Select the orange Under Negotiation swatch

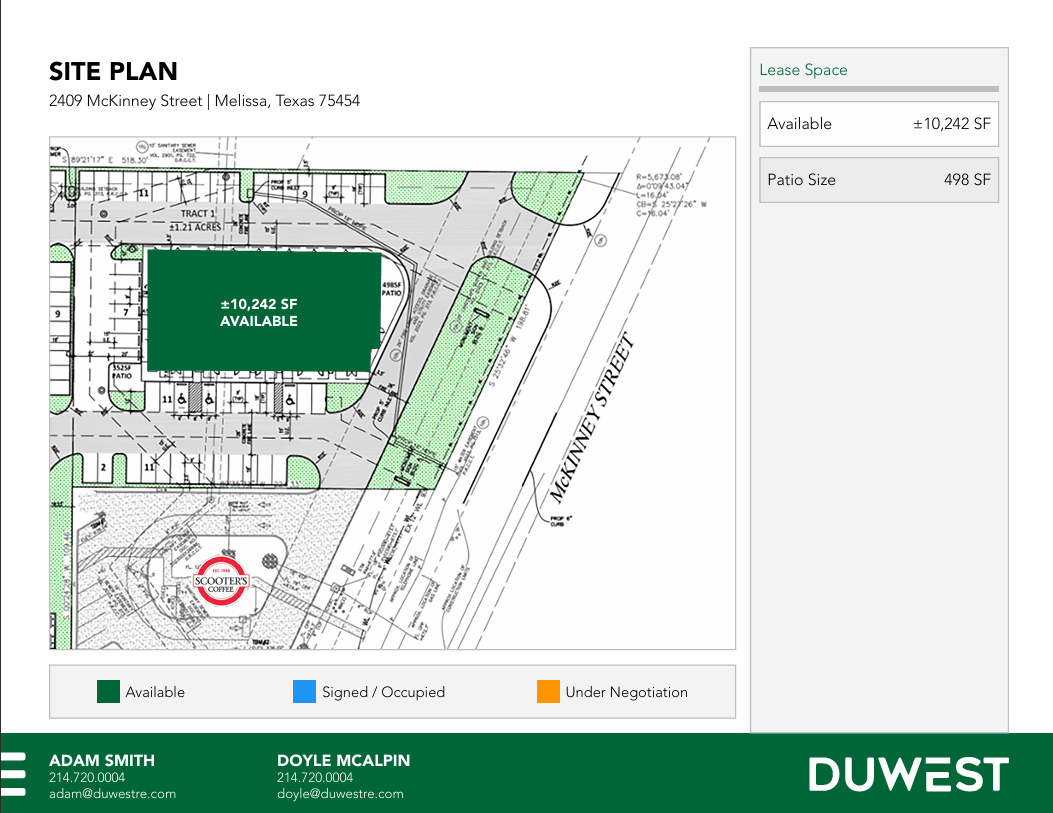pos(548,691)
